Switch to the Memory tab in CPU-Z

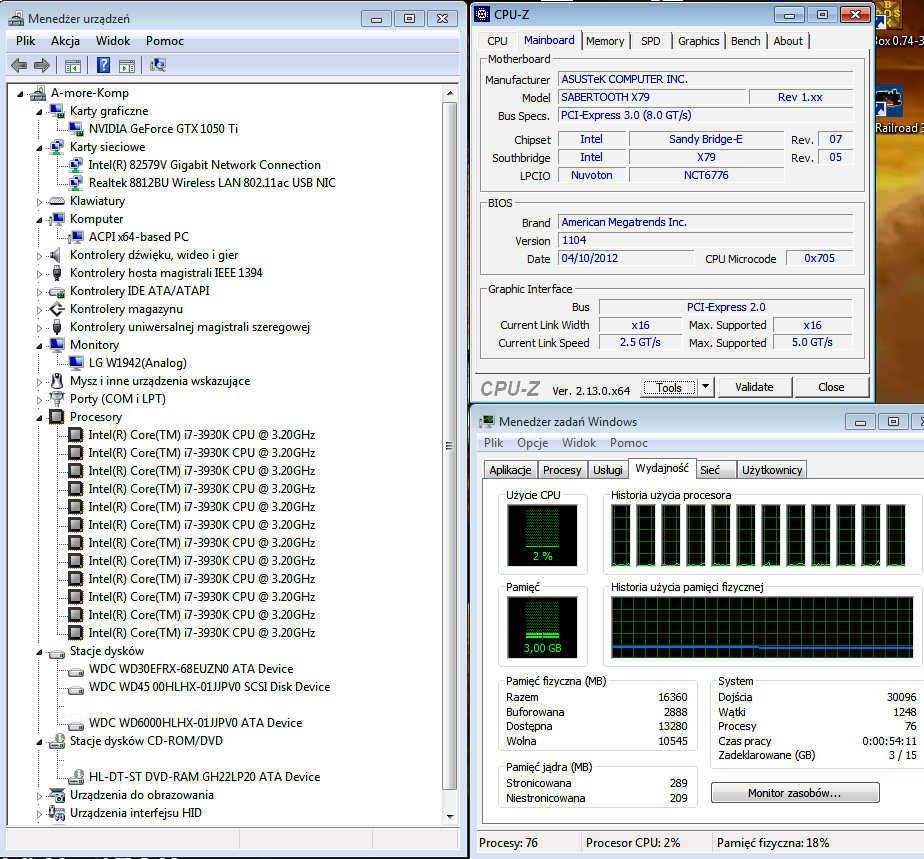coord(605,41)
